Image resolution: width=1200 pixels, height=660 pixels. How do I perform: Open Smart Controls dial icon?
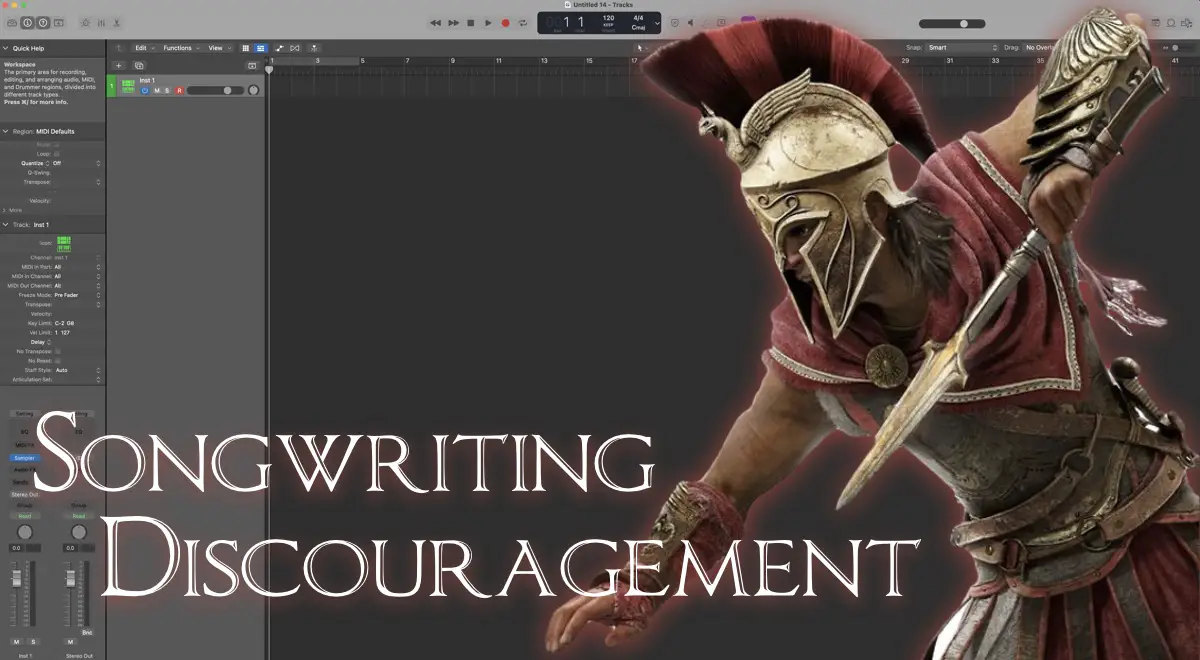pos(84,22)
